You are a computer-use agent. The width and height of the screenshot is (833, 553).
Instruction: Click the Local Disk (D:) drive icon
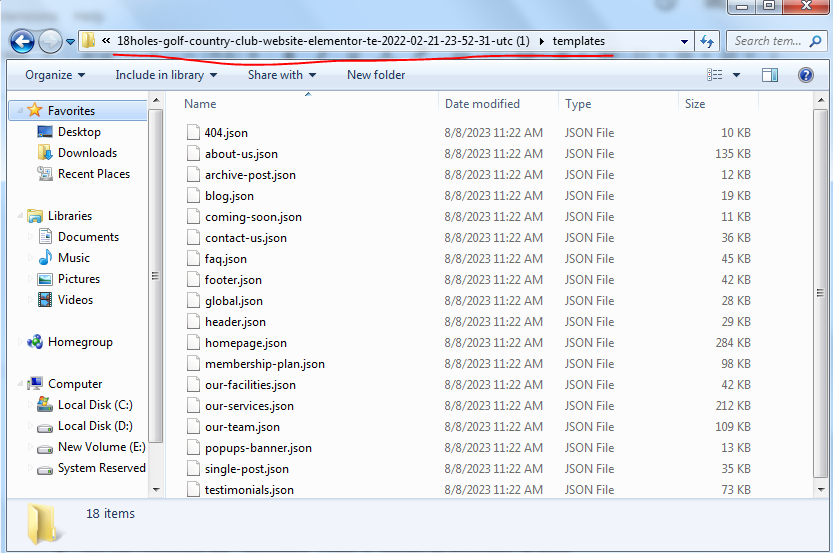pos(45,427)
